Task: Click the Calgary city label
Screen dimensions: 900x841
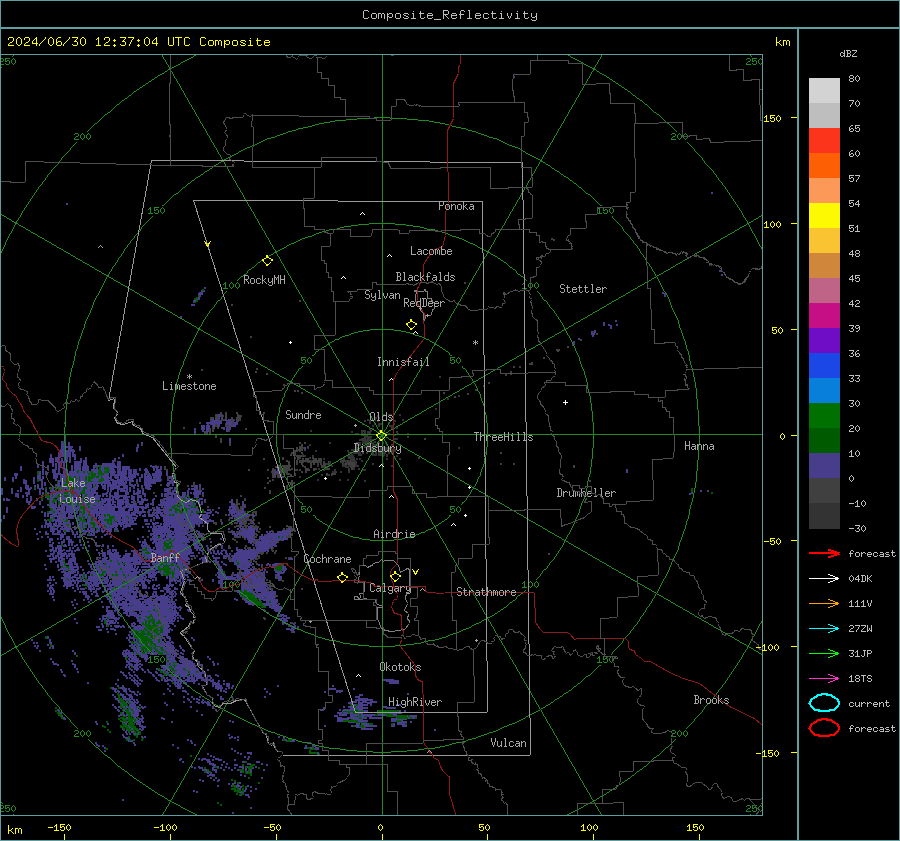Action: pyautogui.click(x=390, y=588)
